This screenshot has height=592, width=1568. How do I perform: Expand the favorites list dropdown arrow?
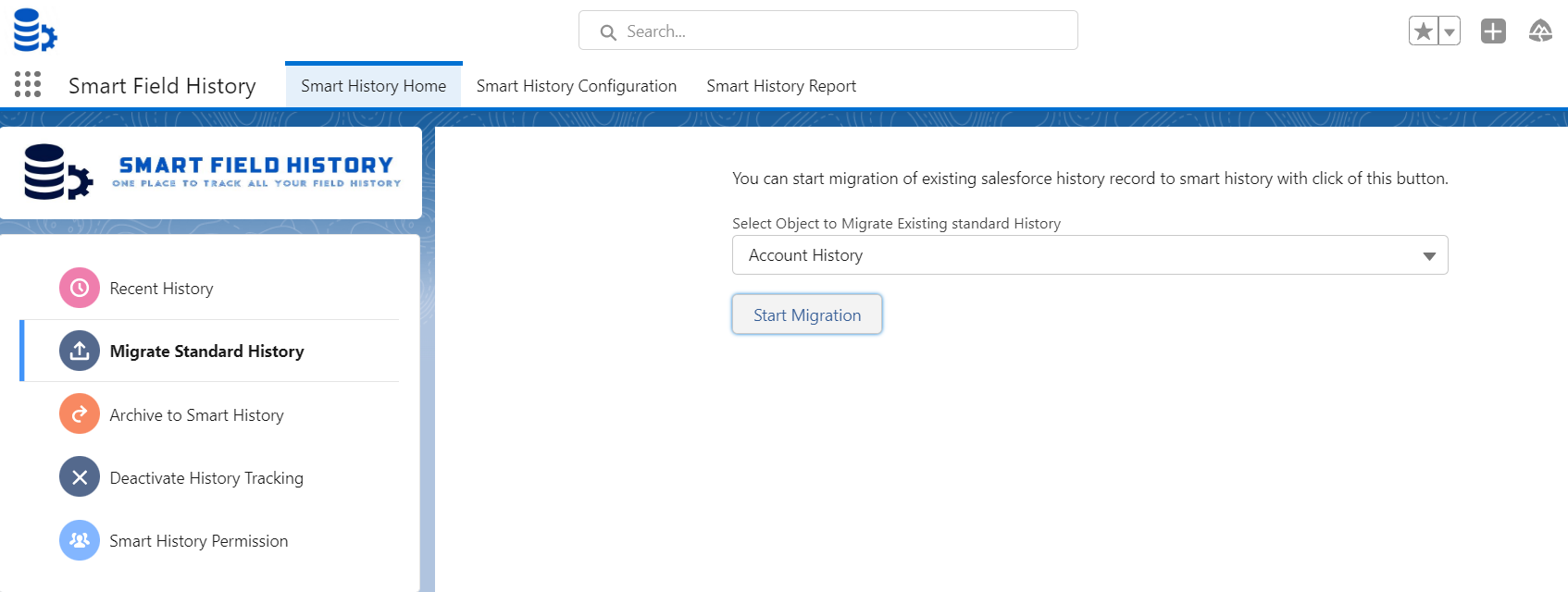pyautogui.click(x=1450, y=31)
